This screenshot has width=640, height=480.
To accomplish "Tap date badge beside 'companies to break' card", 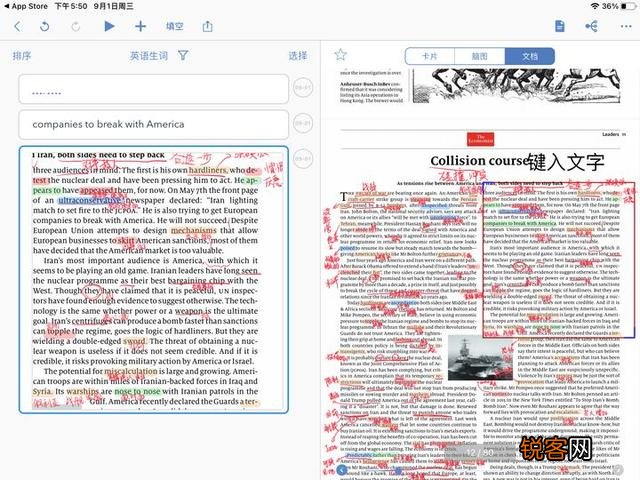I will (303, 123).
